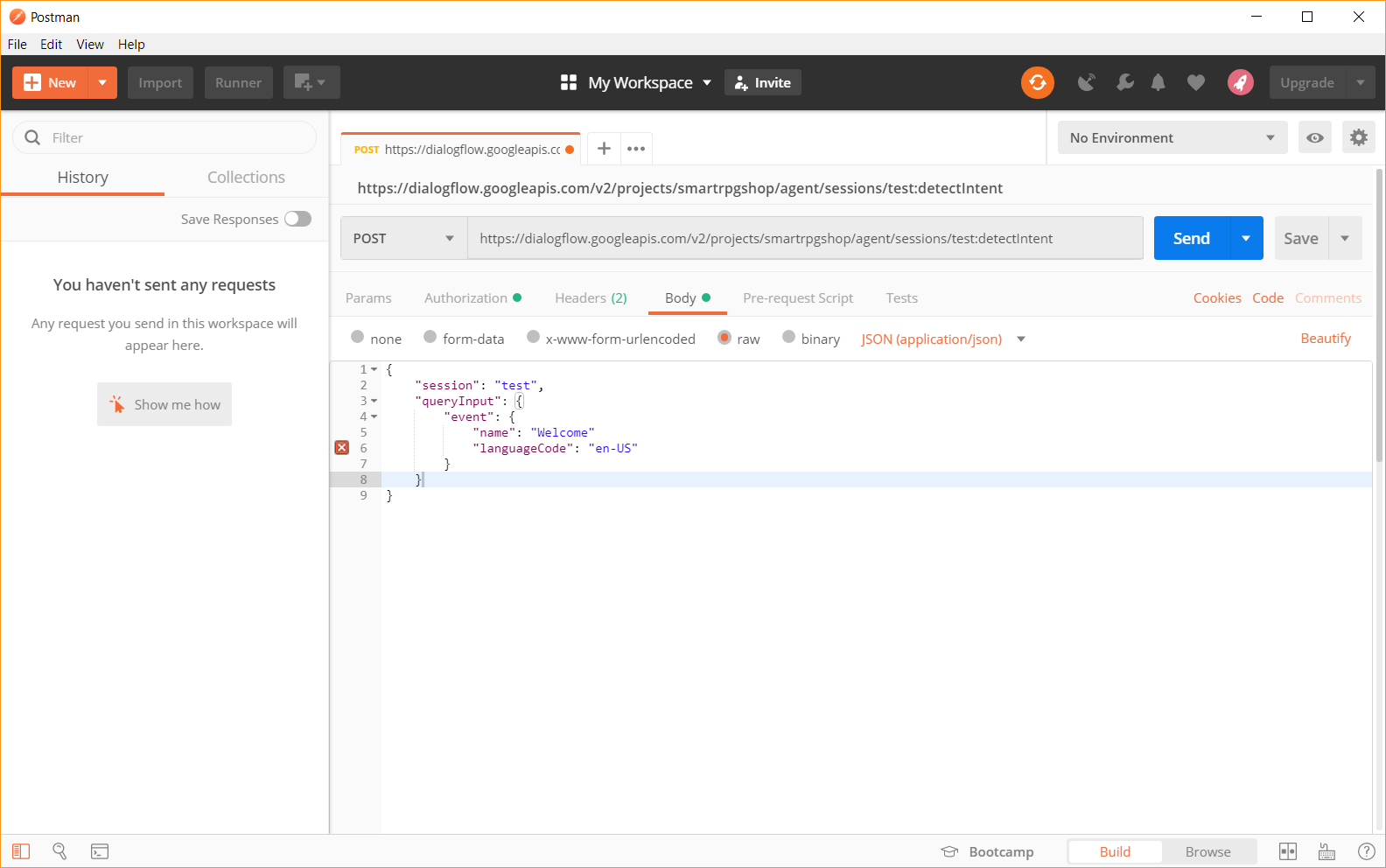Click the error marker on line 6
Image resolution: width=1386 pixels, height=868 pixels.
click(x=342, y=448)
